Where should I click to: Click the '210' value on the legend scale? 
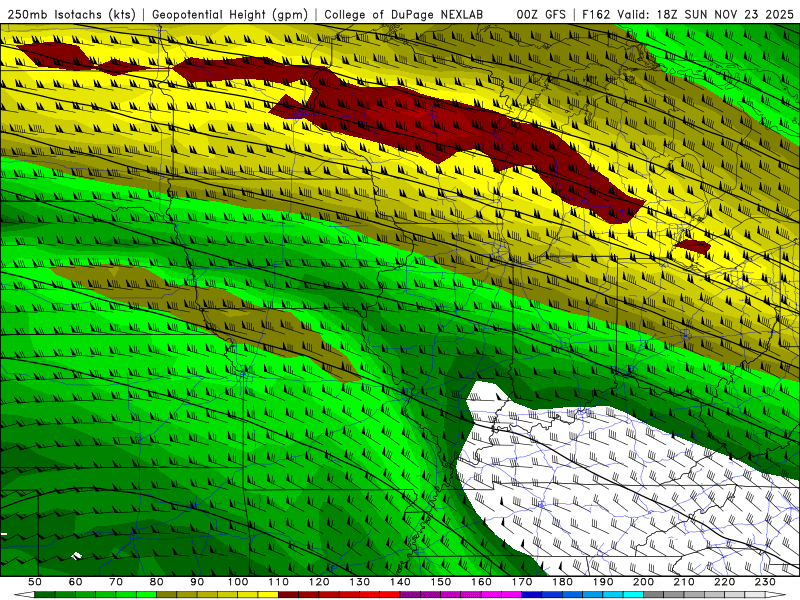[685, 582]
